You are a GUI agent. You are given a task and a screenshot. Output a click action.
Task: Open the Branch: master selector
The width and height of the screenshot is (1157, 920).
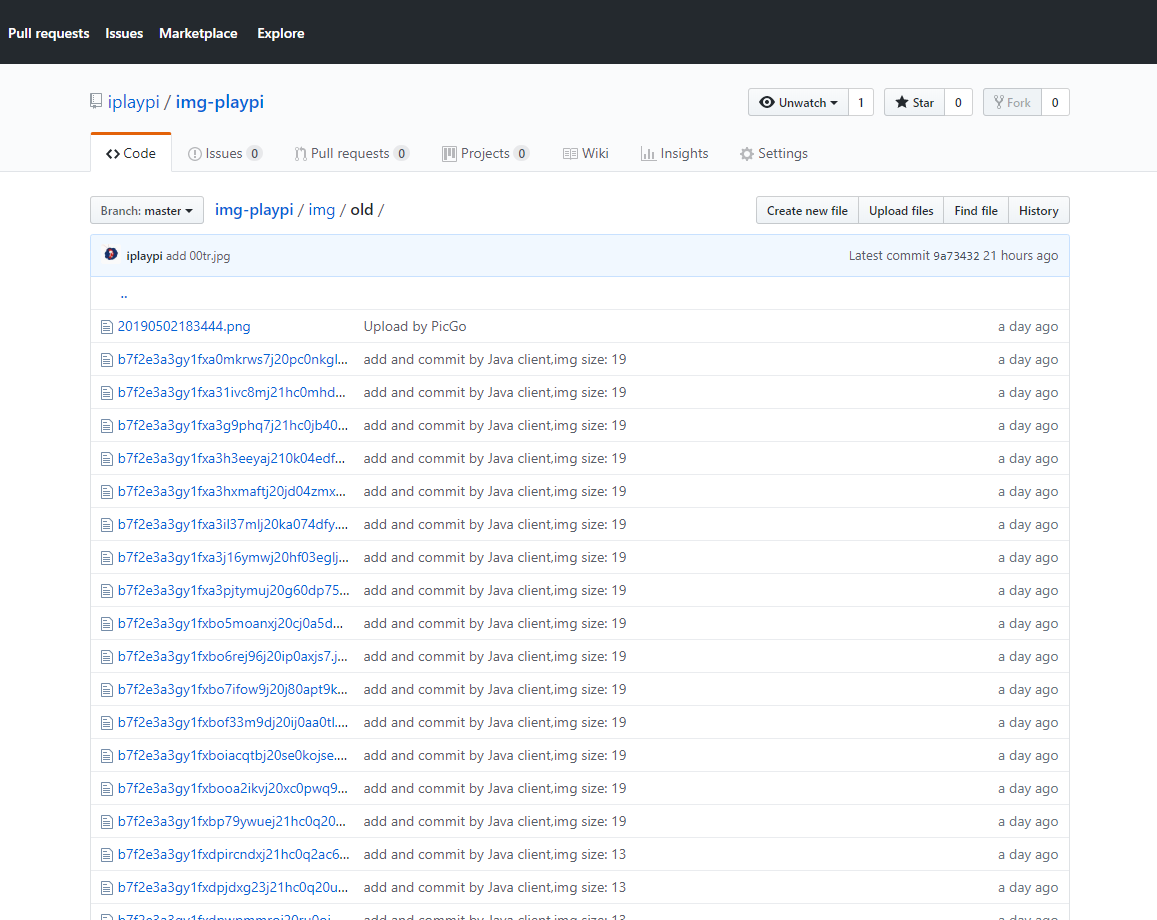pyautogui.click(x=147, y=210)
